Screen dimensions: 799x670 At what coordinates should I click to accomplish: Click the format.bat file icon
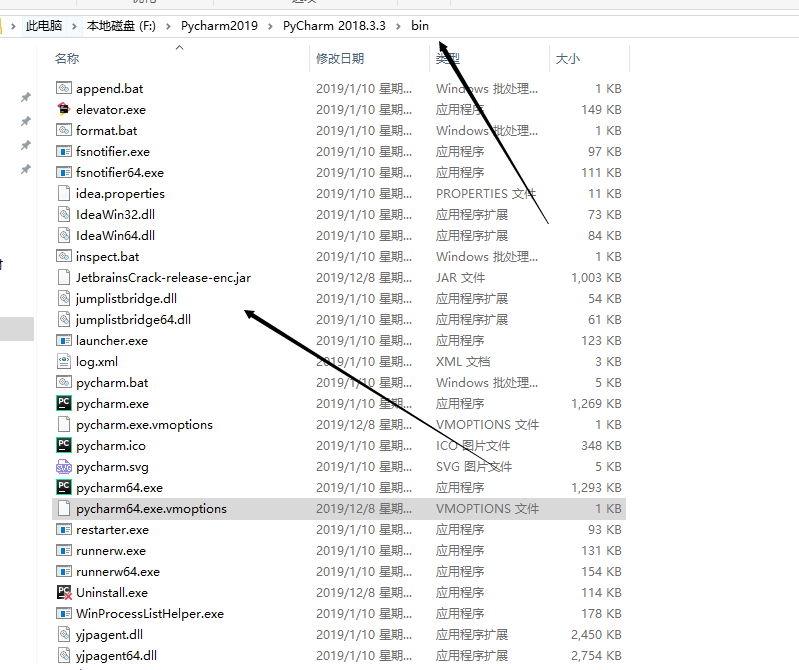(x=64, y=130)
